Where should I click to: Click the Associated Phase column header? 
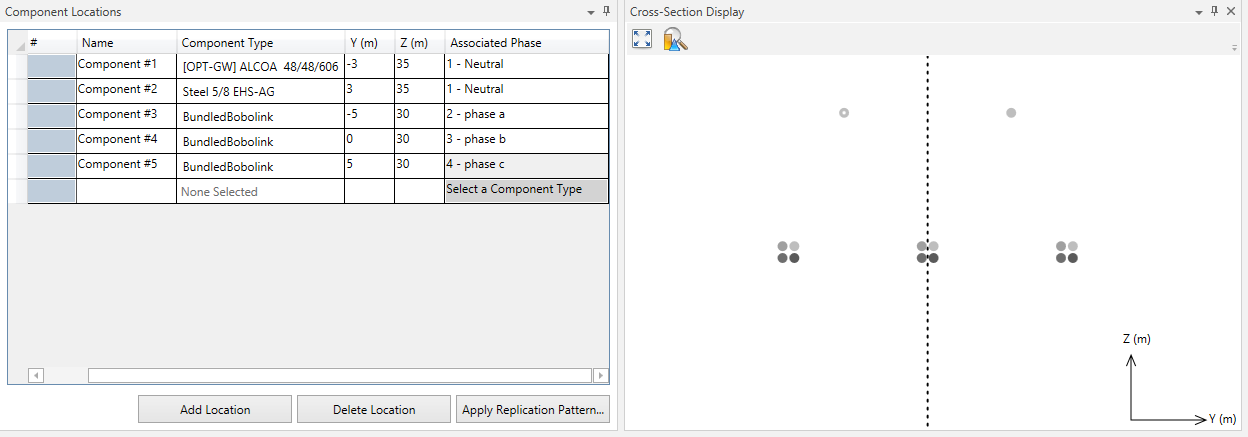click(526, 42)
